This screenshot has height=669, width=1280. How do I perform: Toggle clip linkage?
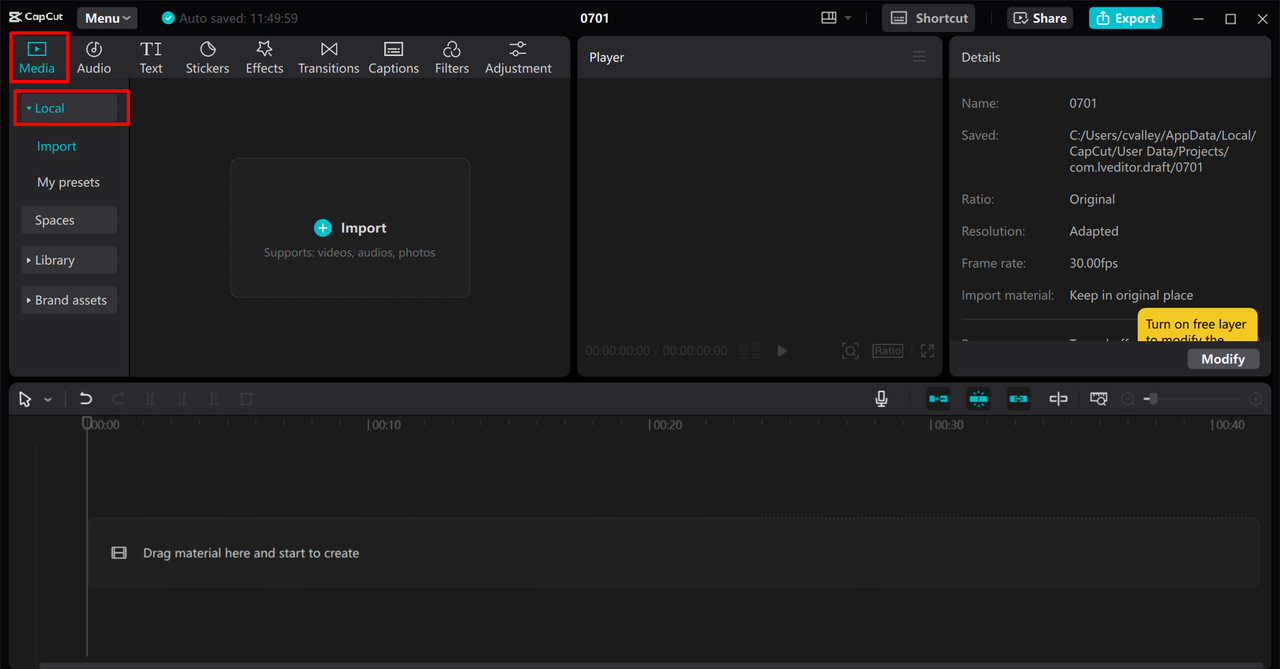[x=1018, y=399]
